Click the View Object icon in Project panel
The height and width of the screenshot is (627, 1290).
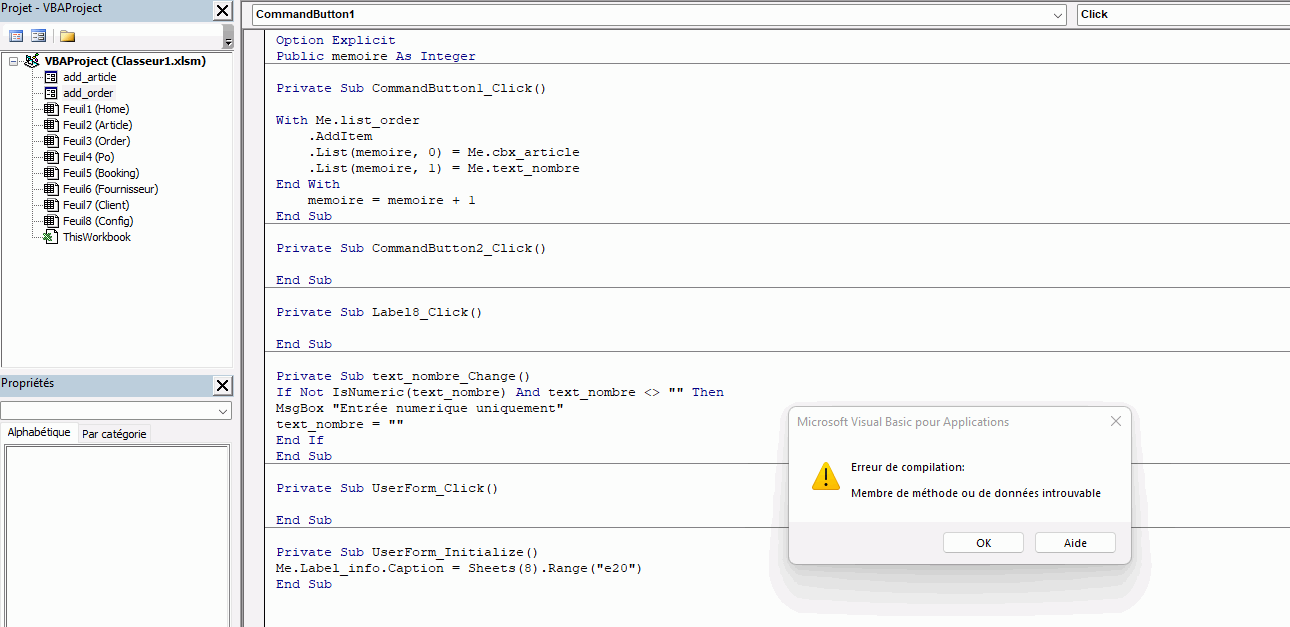point(38,36)
